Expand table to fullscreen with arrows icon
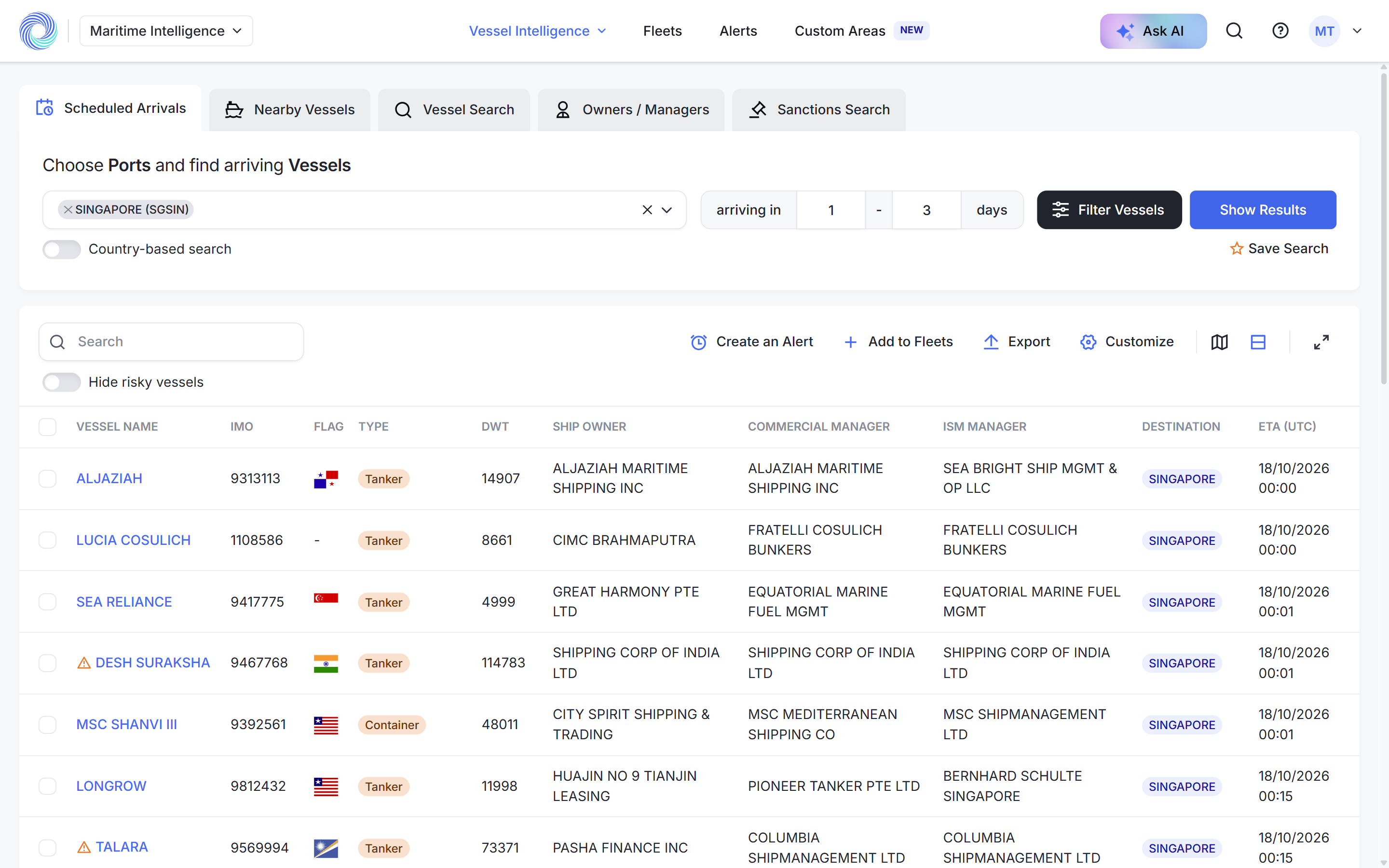1389x868 pixels. 1321,342
